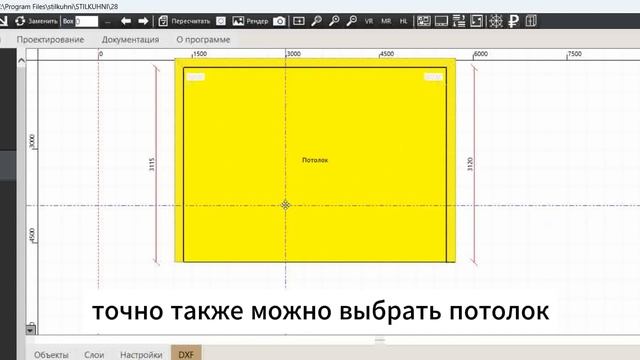
Task: Click the fit-to-view frame icon
Action: pyautogui.click(x=299, y=21)
